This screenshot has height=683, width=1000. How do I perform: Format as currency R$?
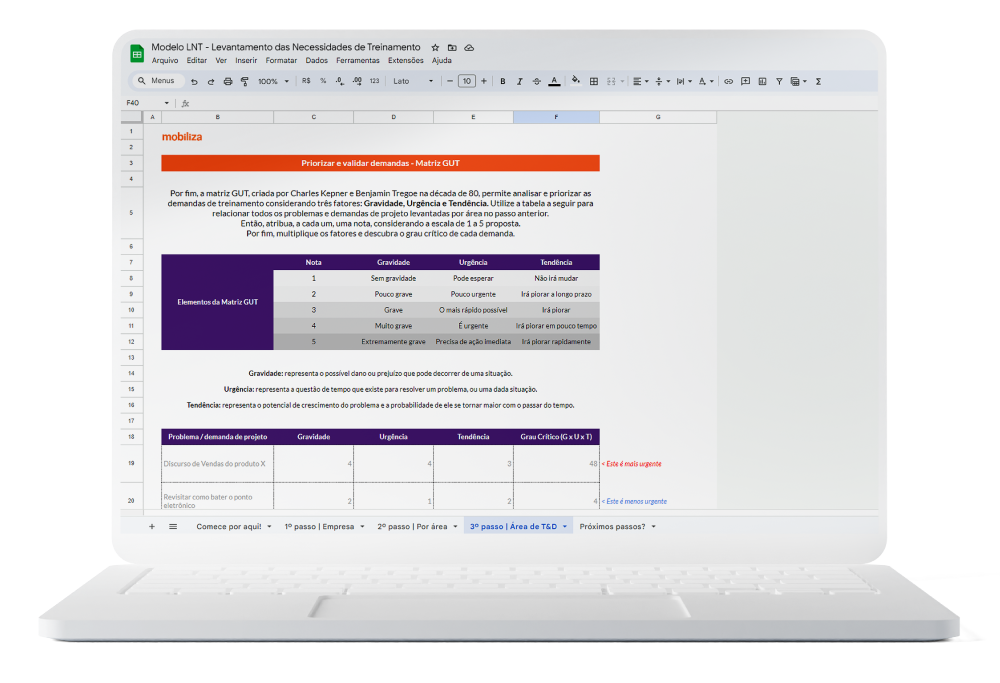point(306,81)
